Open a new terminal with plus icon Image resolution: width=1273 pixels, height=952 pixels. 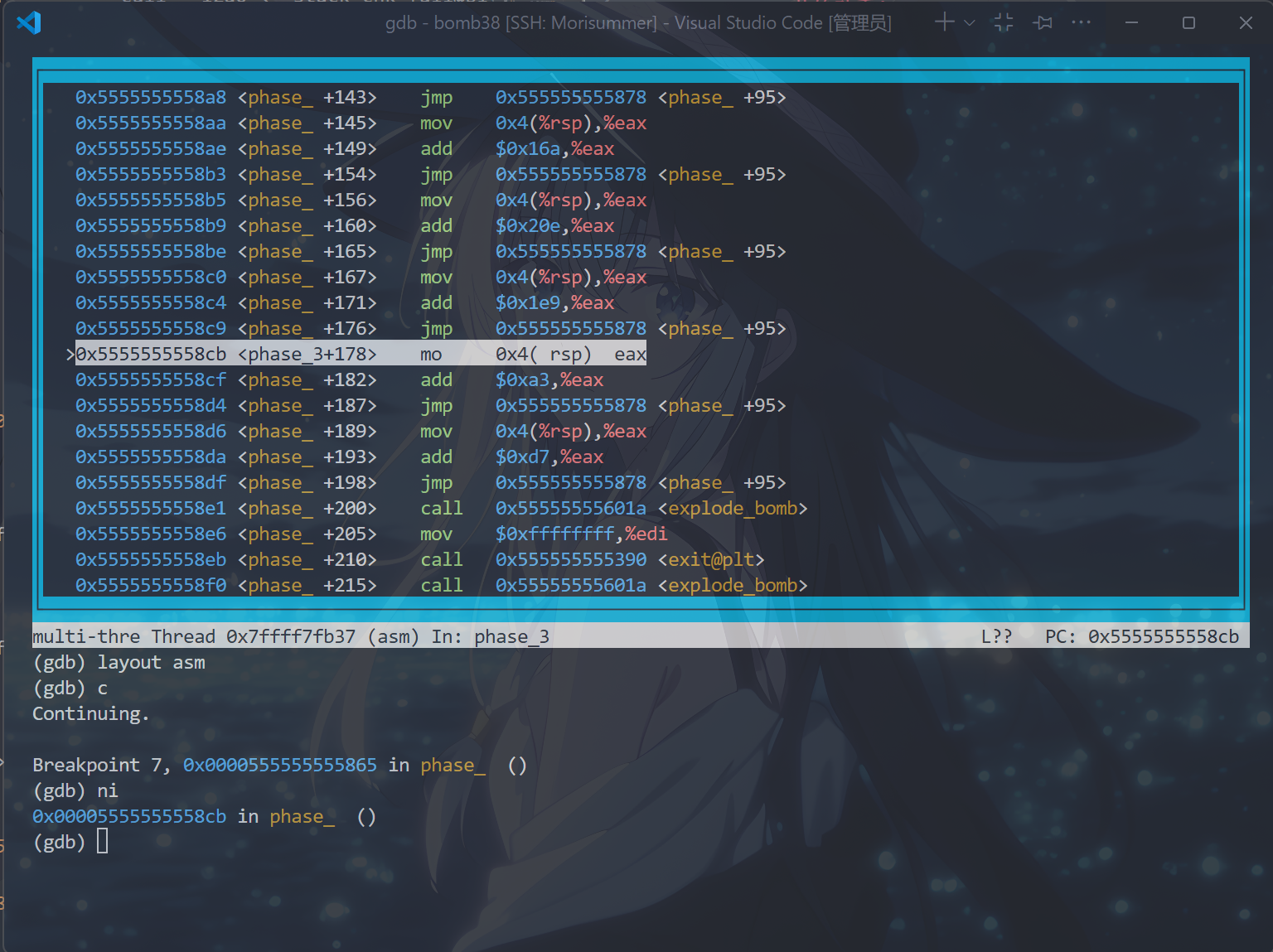click(x=944, y=22)
